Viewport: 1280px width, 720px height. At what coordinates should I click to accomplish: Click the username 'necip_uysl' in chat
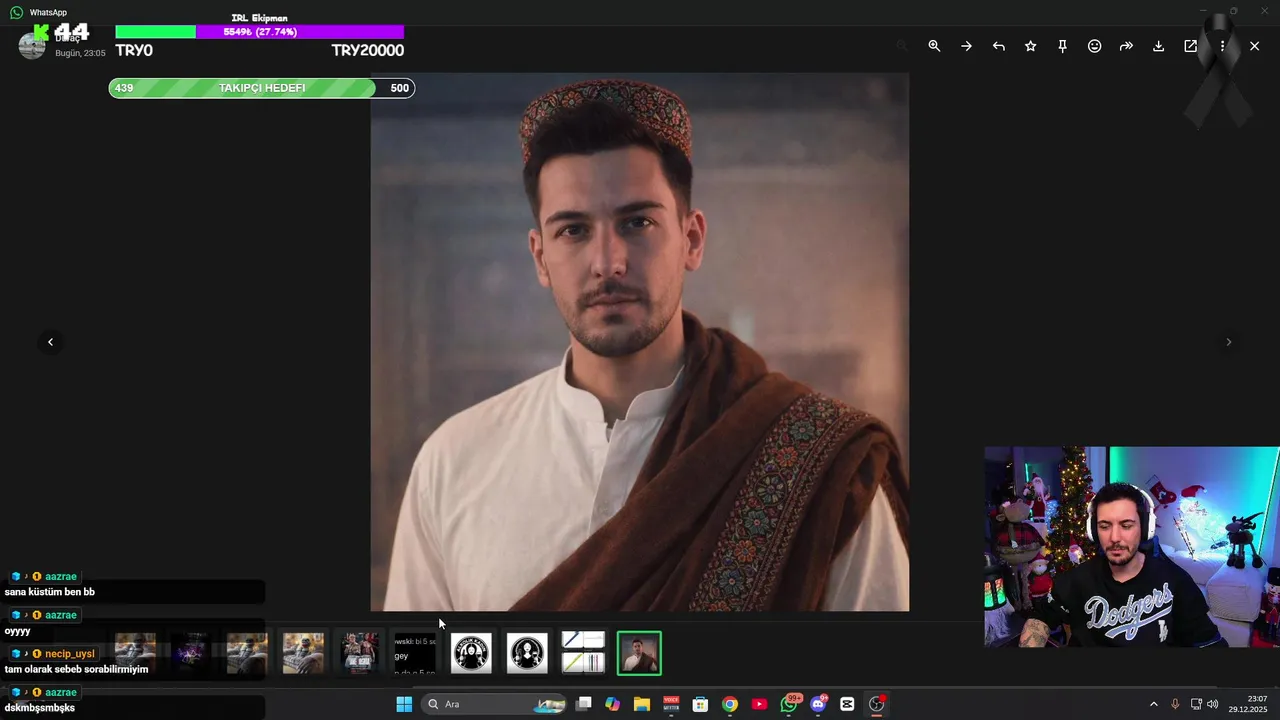[70, 654]
